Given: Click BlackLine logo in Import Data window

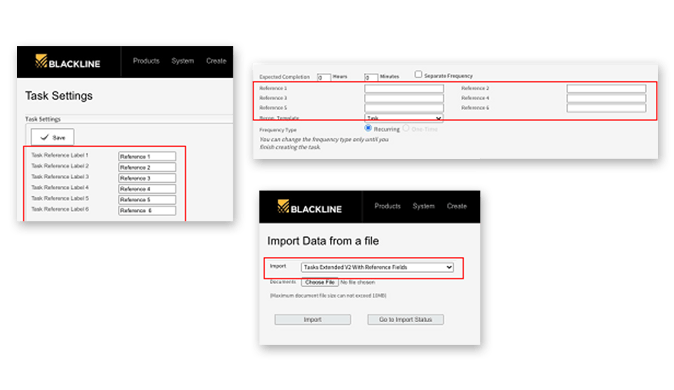Looking at the screenshot, I should 309,207.
